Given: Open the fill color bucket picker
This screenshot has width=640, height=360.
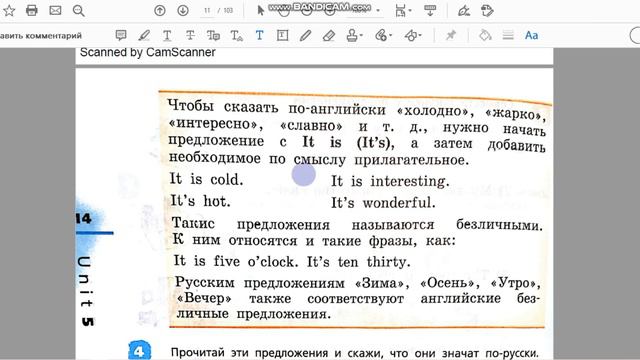Looking at the screenshot, I should 485,36.
